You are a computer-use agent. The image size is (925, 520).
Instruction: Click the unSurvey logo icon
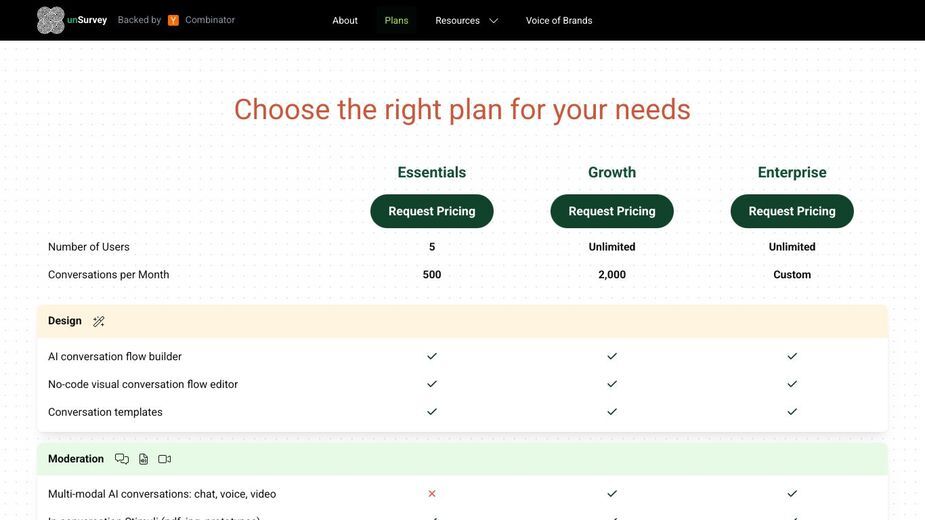coord(50,20)
